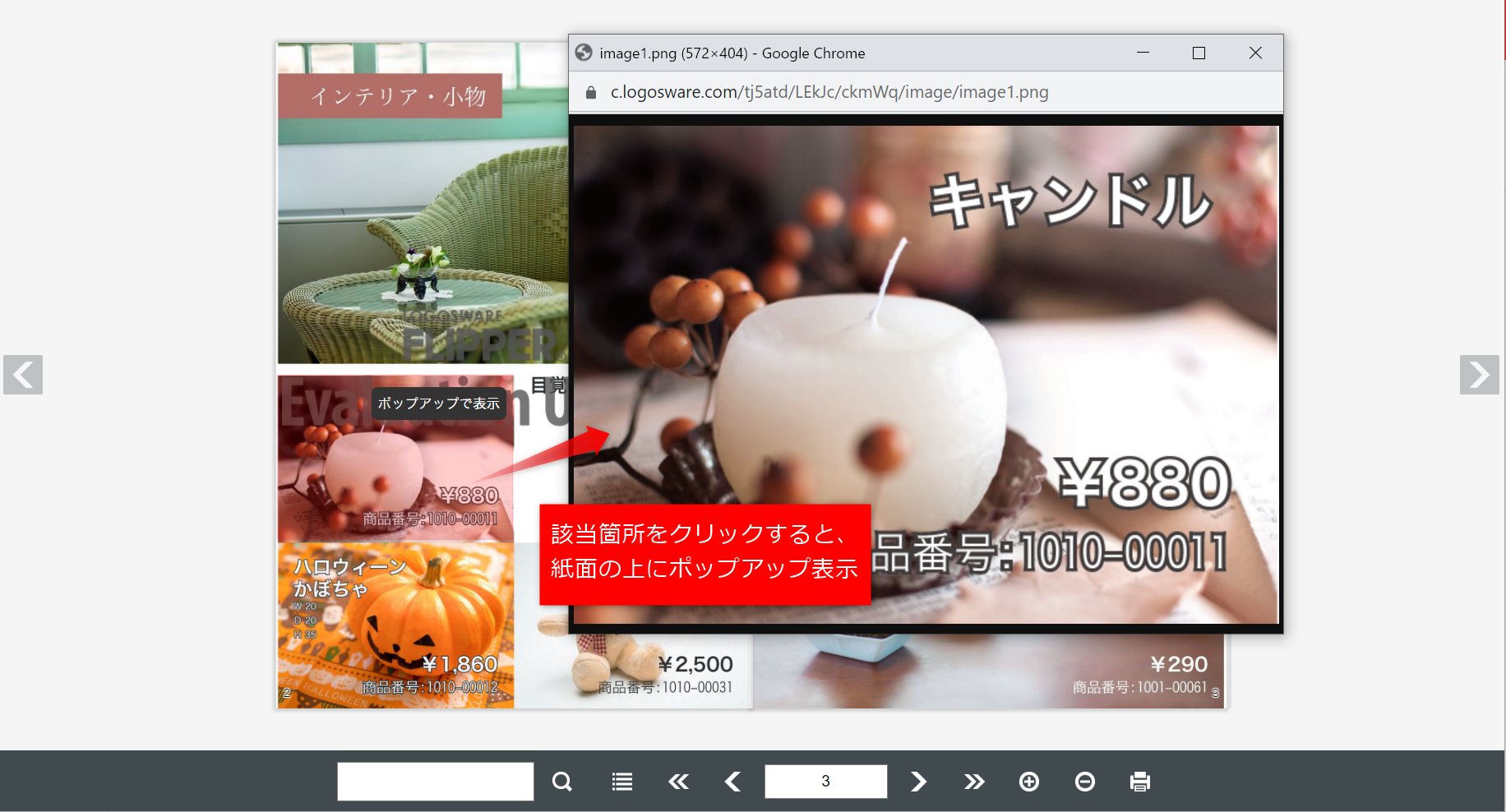Viewport: 1506px width, 812px height.
Task: Maximize the image1.png popup window
Action: (1199, 53)
